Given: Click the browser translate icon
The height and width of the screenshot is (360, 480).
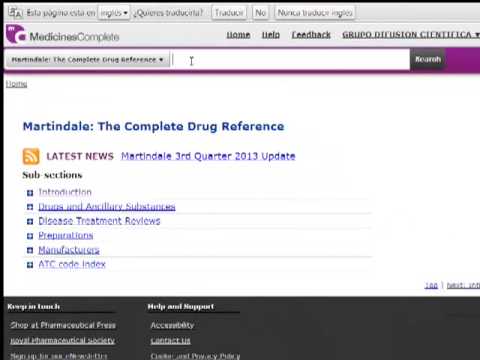Looking at the screenshot, I should [x=15, y=13].
